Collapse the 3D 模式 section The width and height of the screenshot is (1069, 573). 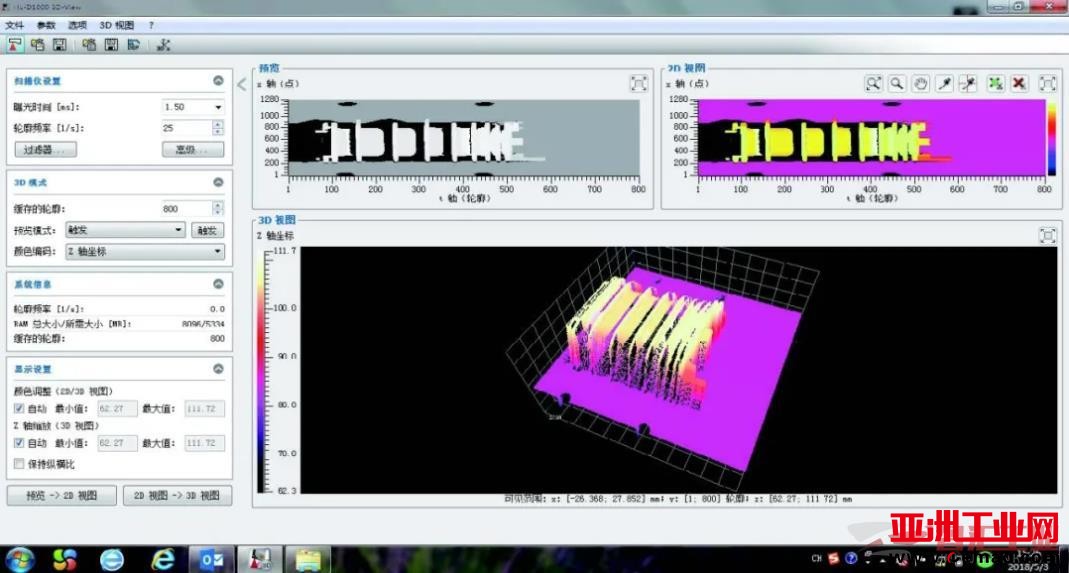(218, 182)
